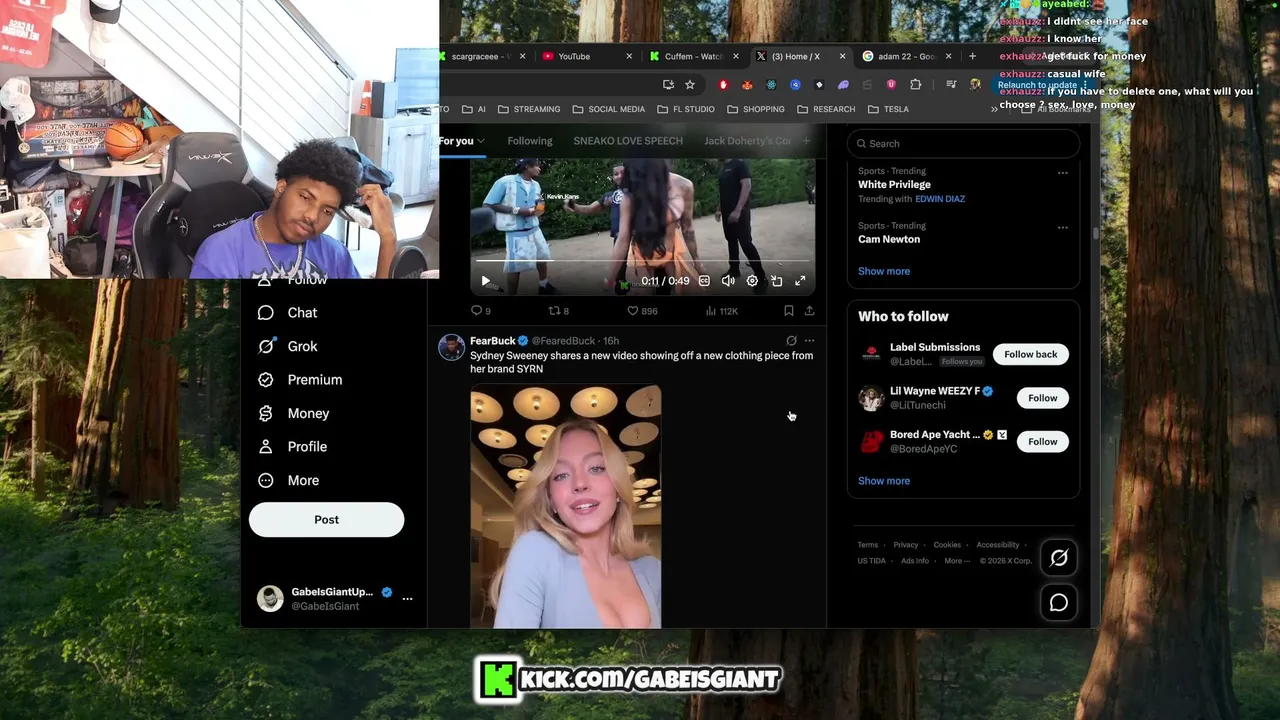Open the SOCIAL MEDIA bookmarks folder
The width and height of the screenshot is (1280, 720).
(x=609, y=109)
